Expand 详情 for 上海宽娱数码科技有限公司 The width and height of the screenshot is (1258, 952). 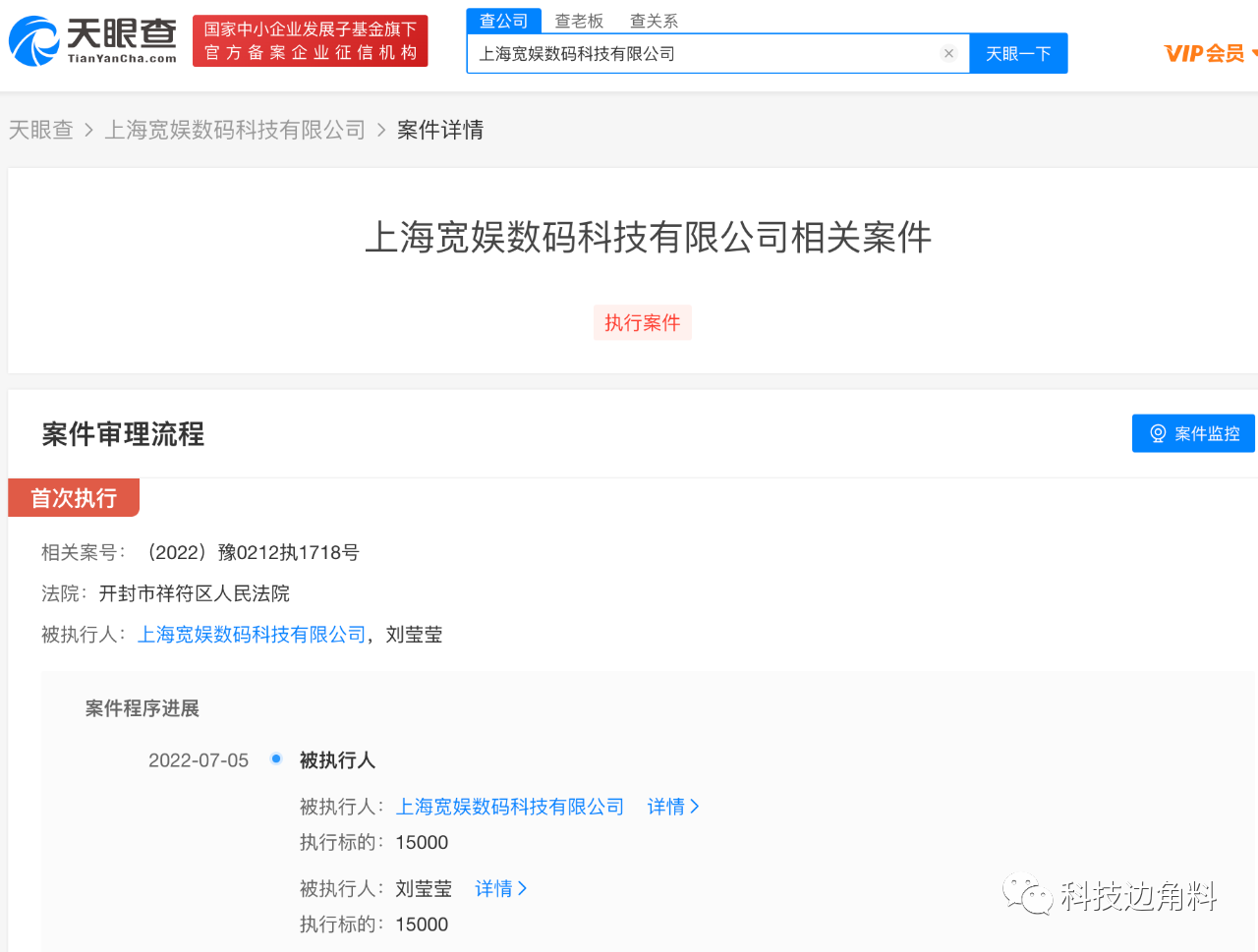(x=673, y=807)
